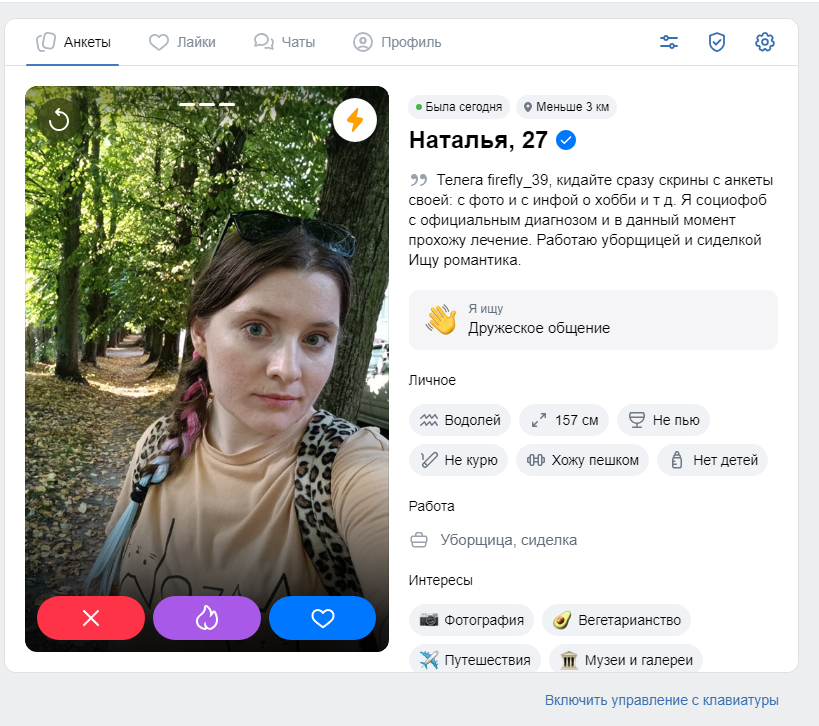819x726 pixels.
Task: Send super like with purple flame button
Action: [207, 618]
